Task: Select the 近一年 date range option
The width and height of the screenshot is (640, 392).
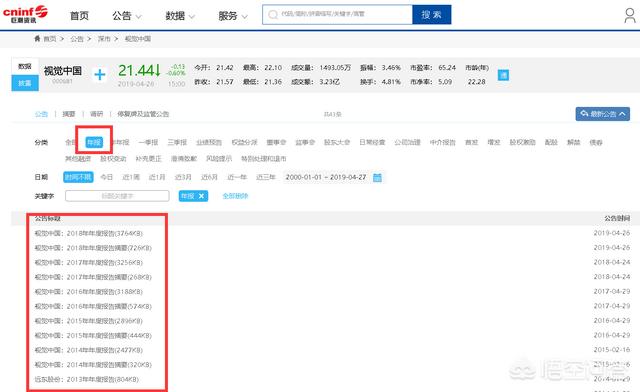Action: [x=237, y=177]
